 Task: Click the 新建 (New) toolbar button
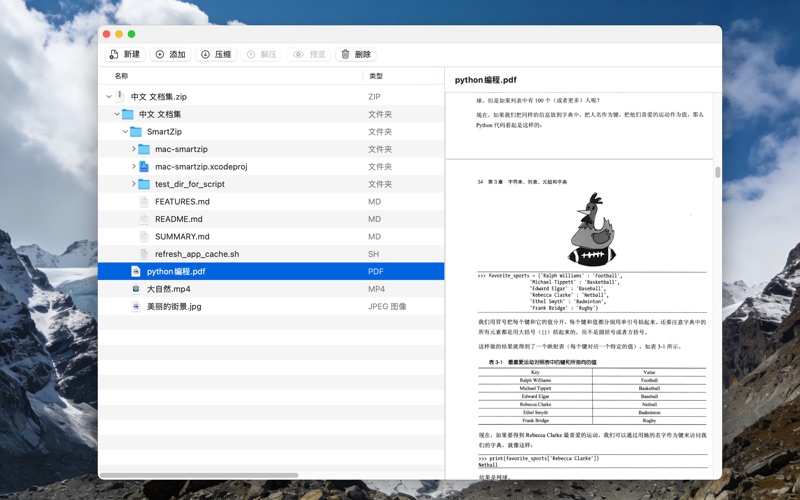click(x=125, y=54)
